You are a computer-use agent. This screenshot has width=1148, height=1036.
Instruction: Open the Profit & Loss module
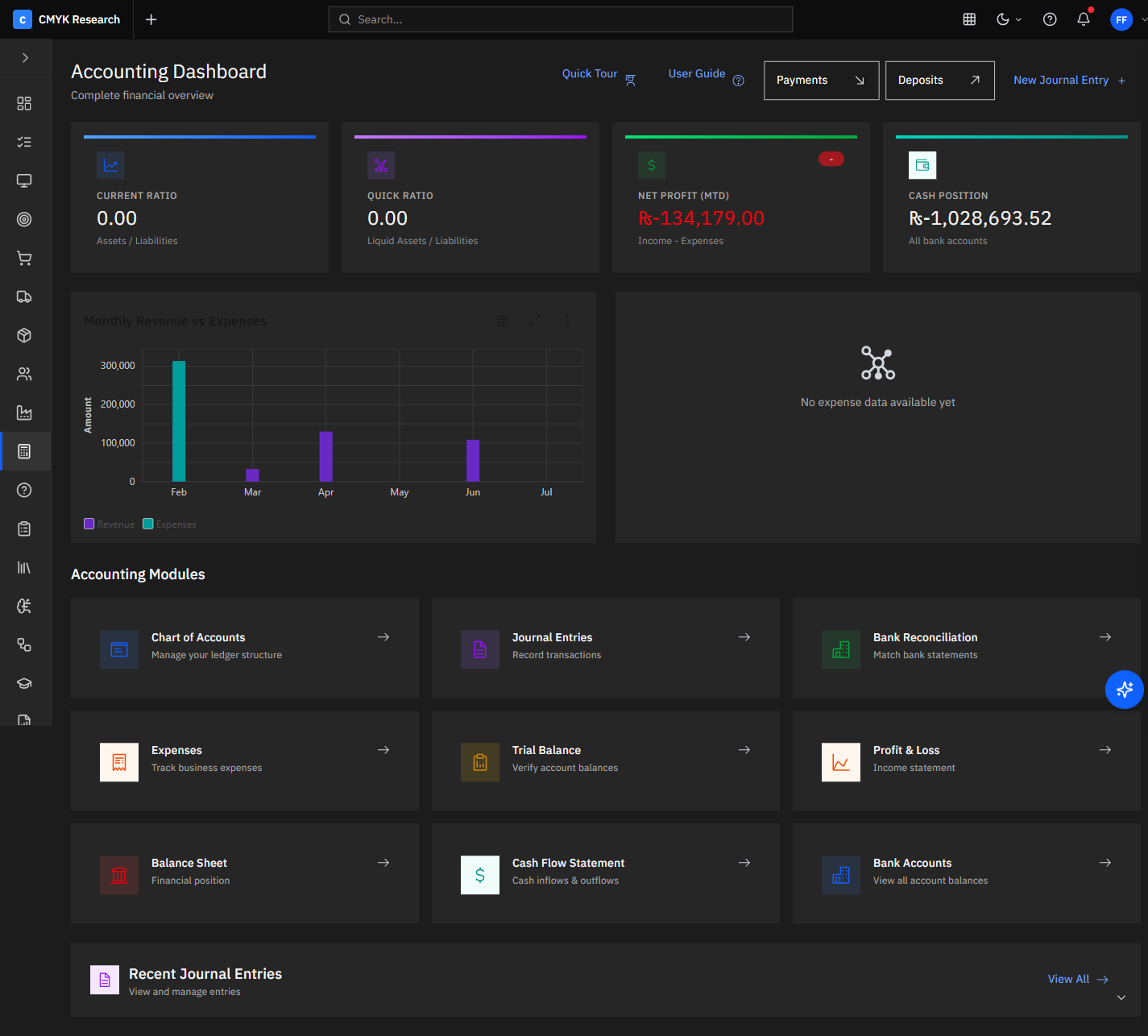pos(967,760)
